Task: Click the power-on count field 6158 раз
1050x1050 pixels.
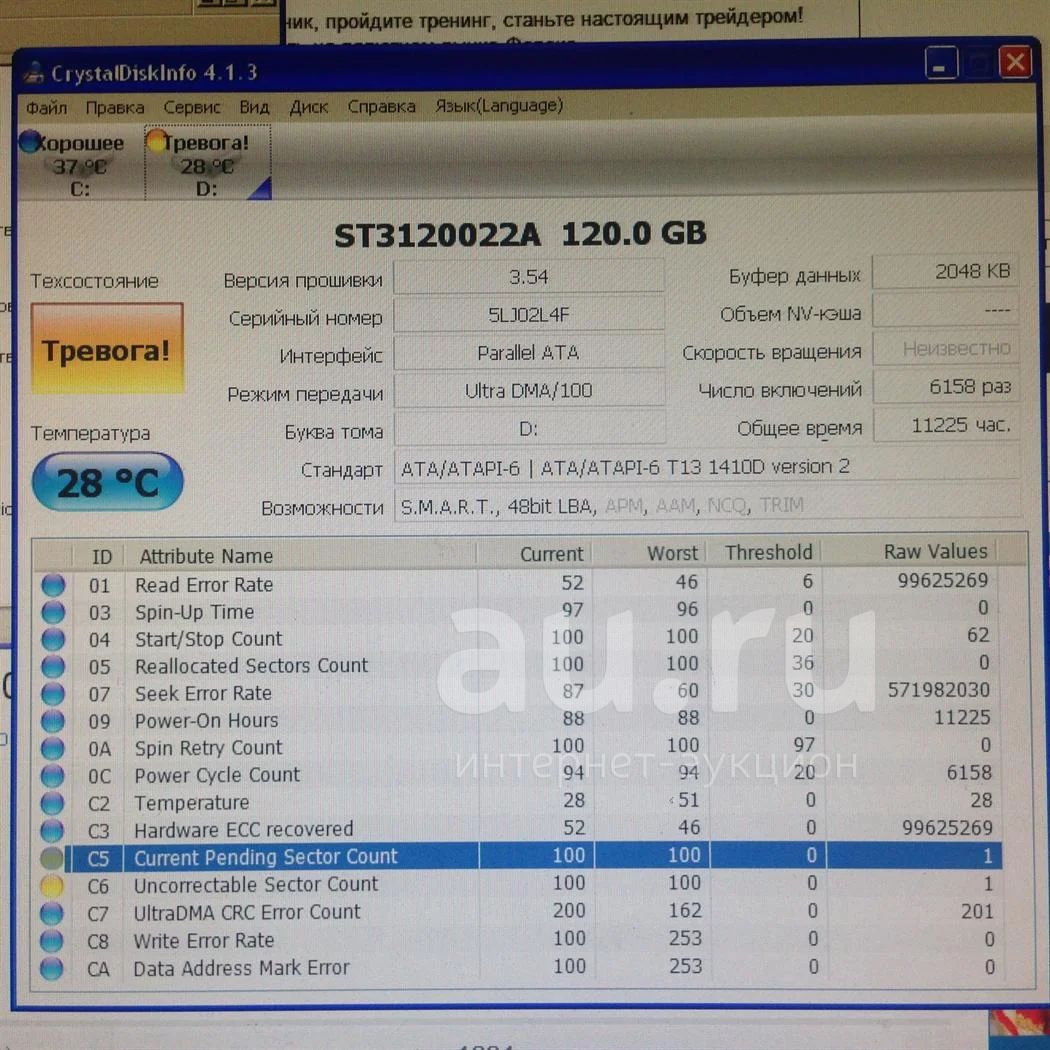Action: (947, 386)
